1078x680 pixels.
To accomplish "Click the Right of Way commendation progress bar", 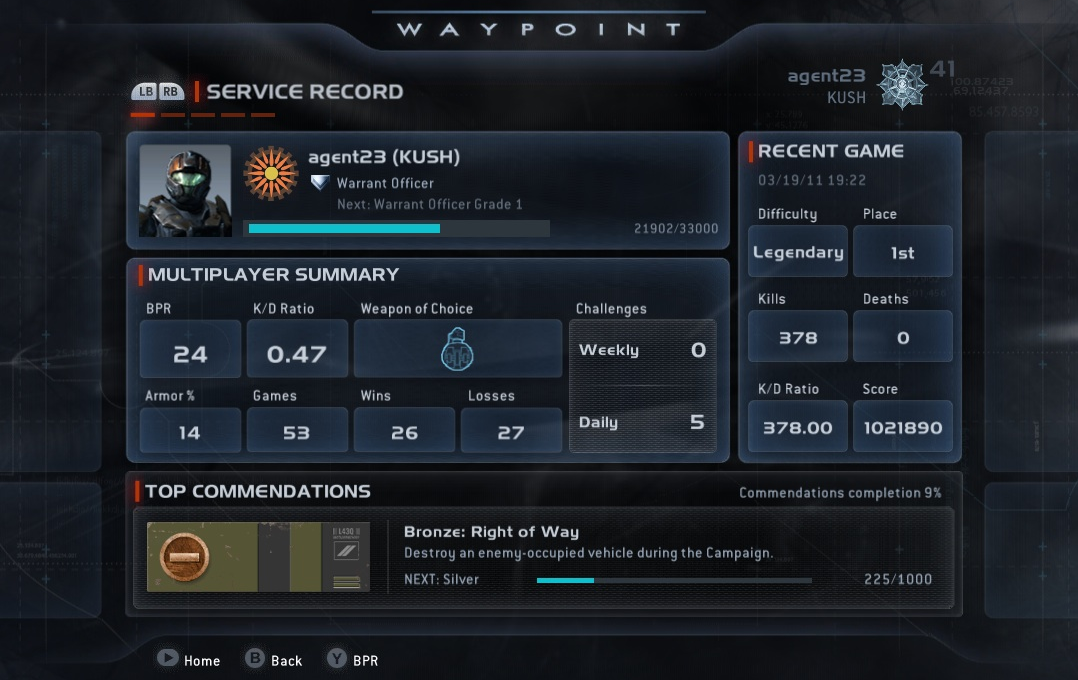I will [674, 580].
